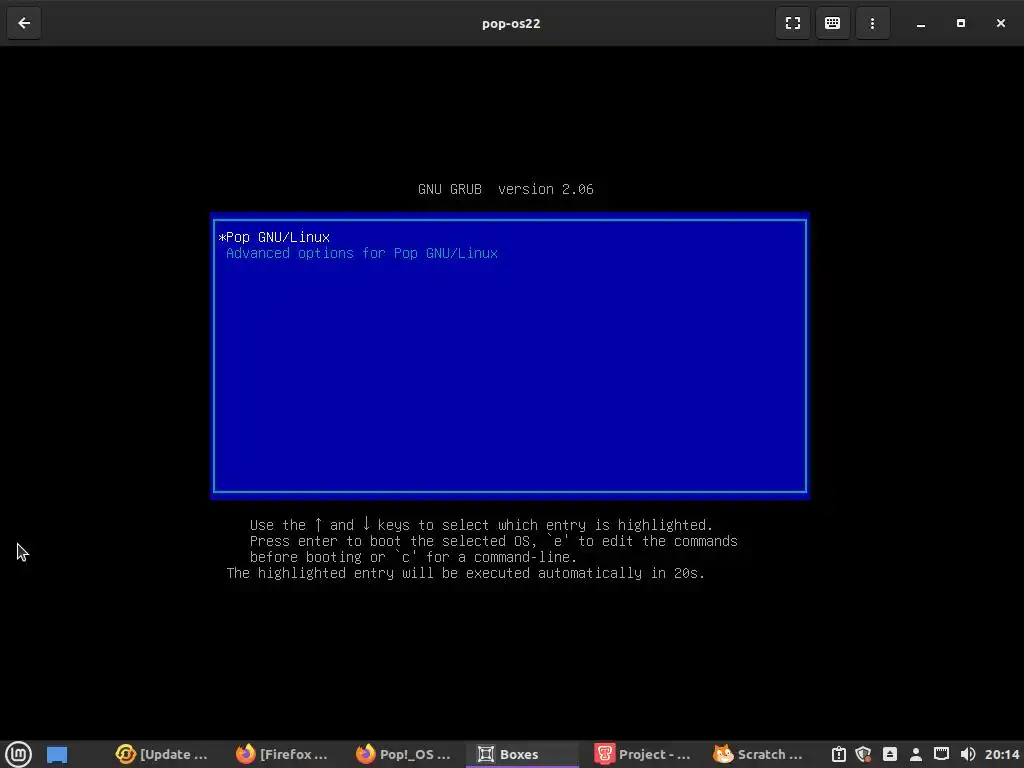Open the Linux Mint start menu
The image size is (1024, 768).
(x=18, y=754)
